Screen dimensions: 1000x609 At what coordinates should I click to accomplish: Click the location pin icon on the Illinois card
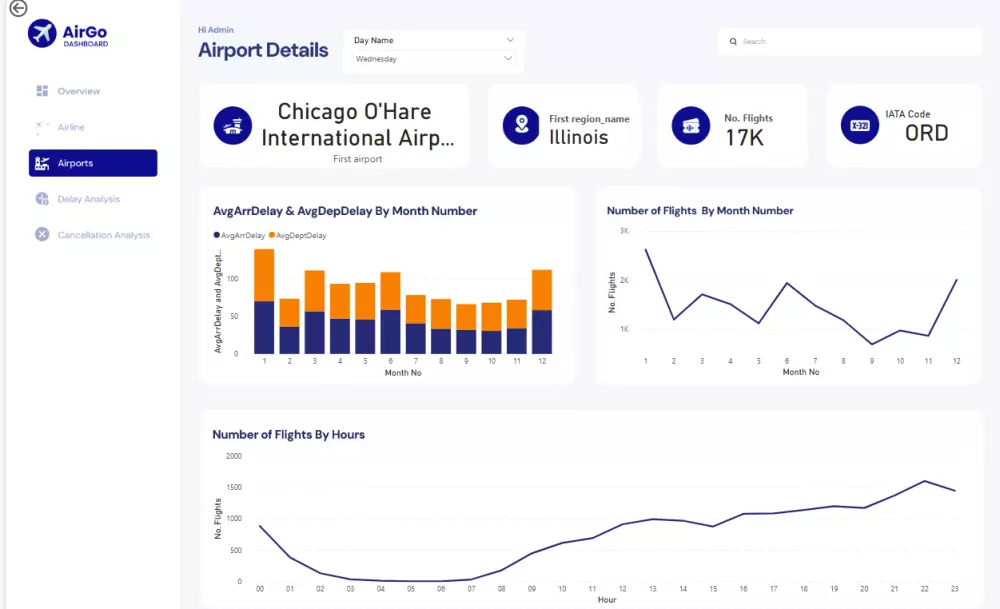[520, 126]
